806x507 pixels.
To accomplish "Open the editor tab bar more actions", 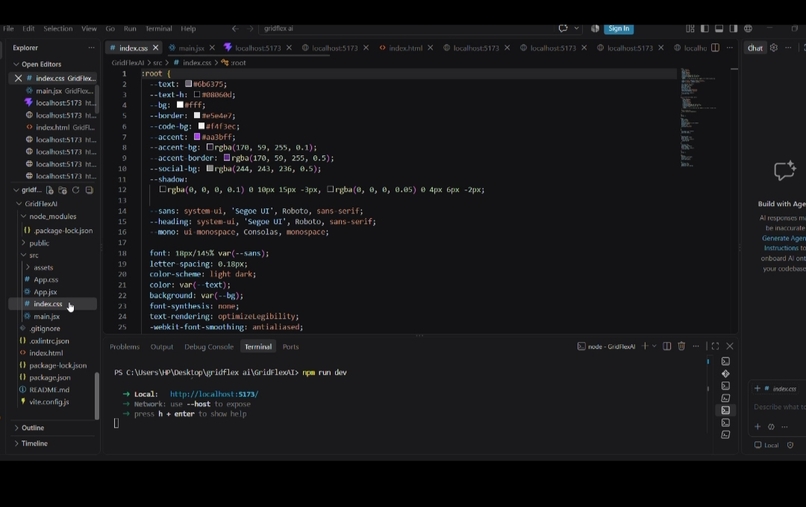I will (729, 48).
